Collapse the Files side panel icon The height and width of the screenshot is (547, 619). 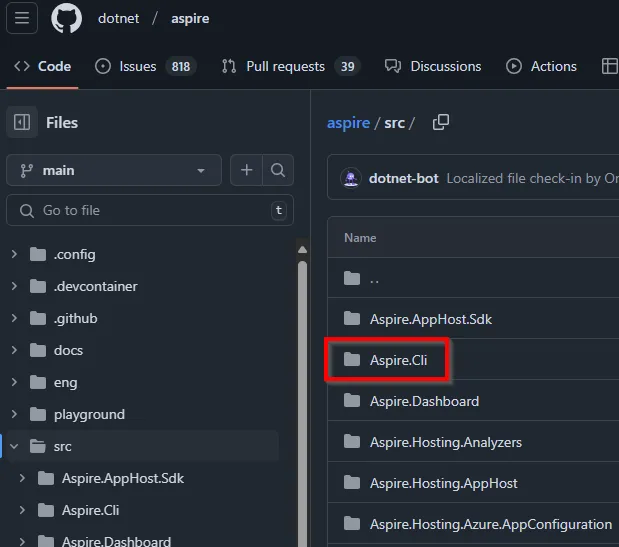21,123
